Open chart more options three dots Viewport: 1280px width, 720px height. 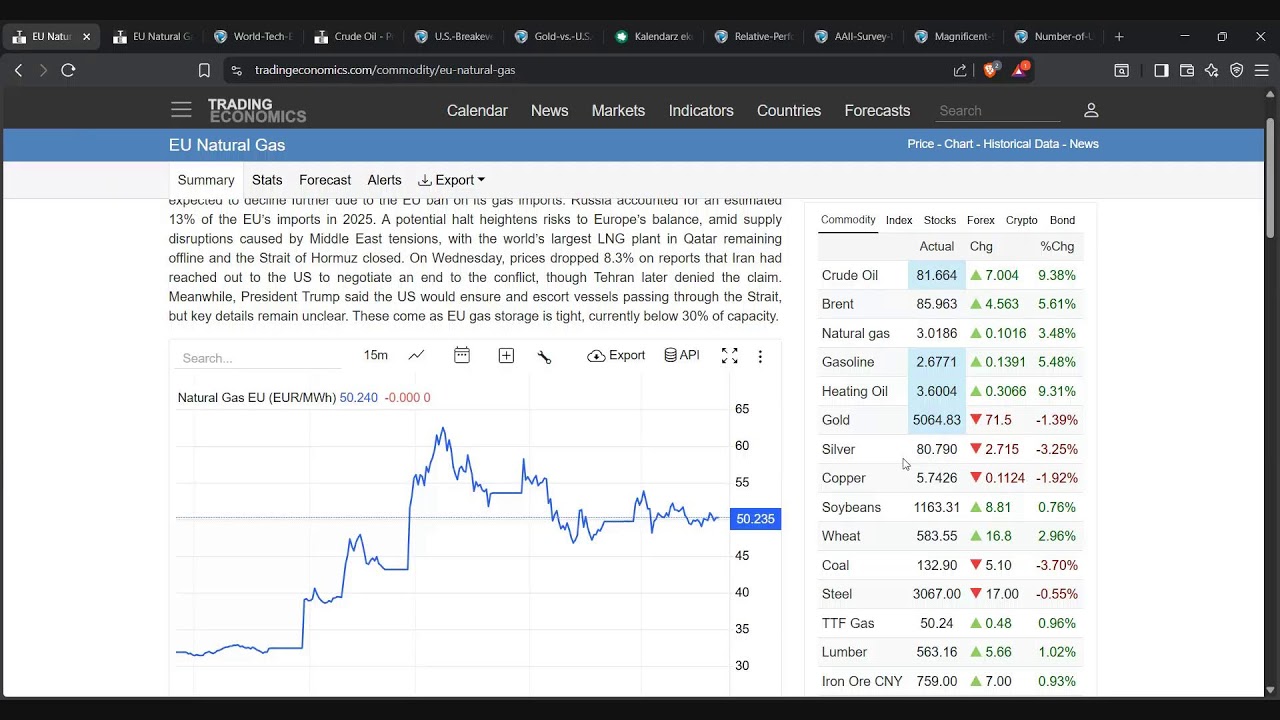(x=760, y=356)
